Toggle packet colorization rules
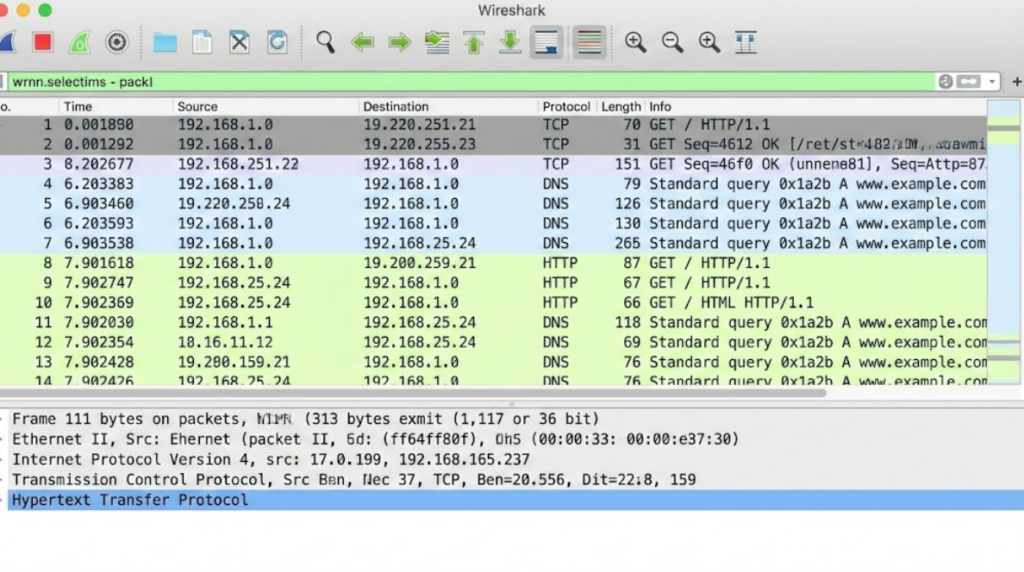 589,42
